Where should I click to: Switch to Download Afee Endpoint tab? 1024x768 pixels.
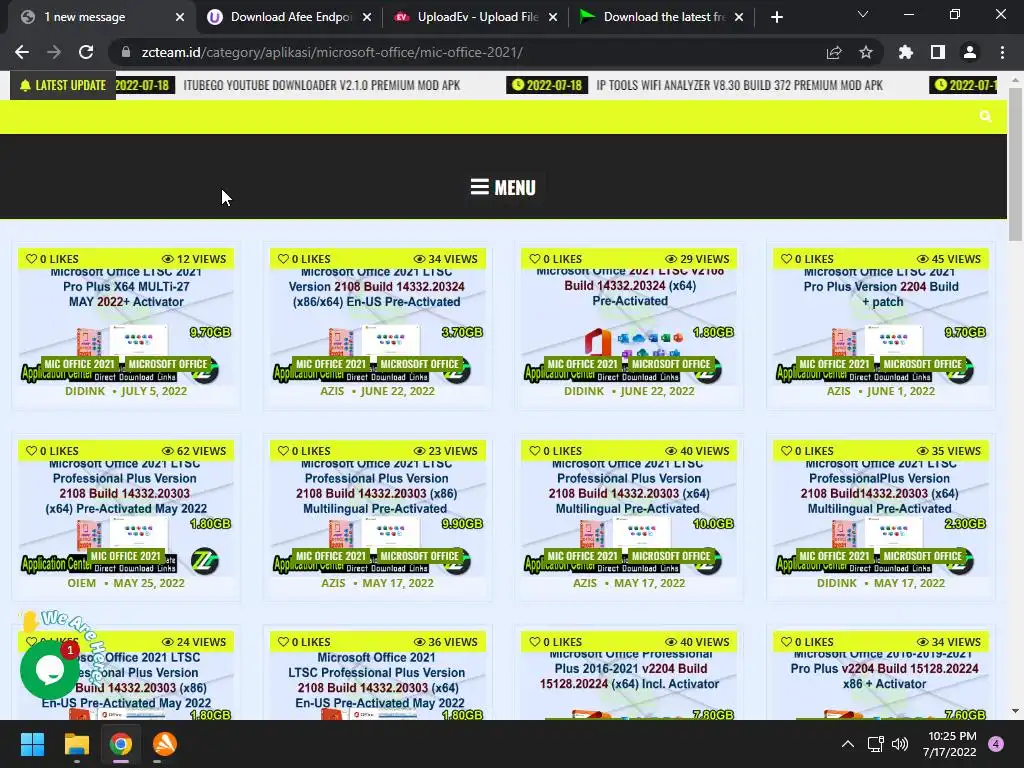291,17
